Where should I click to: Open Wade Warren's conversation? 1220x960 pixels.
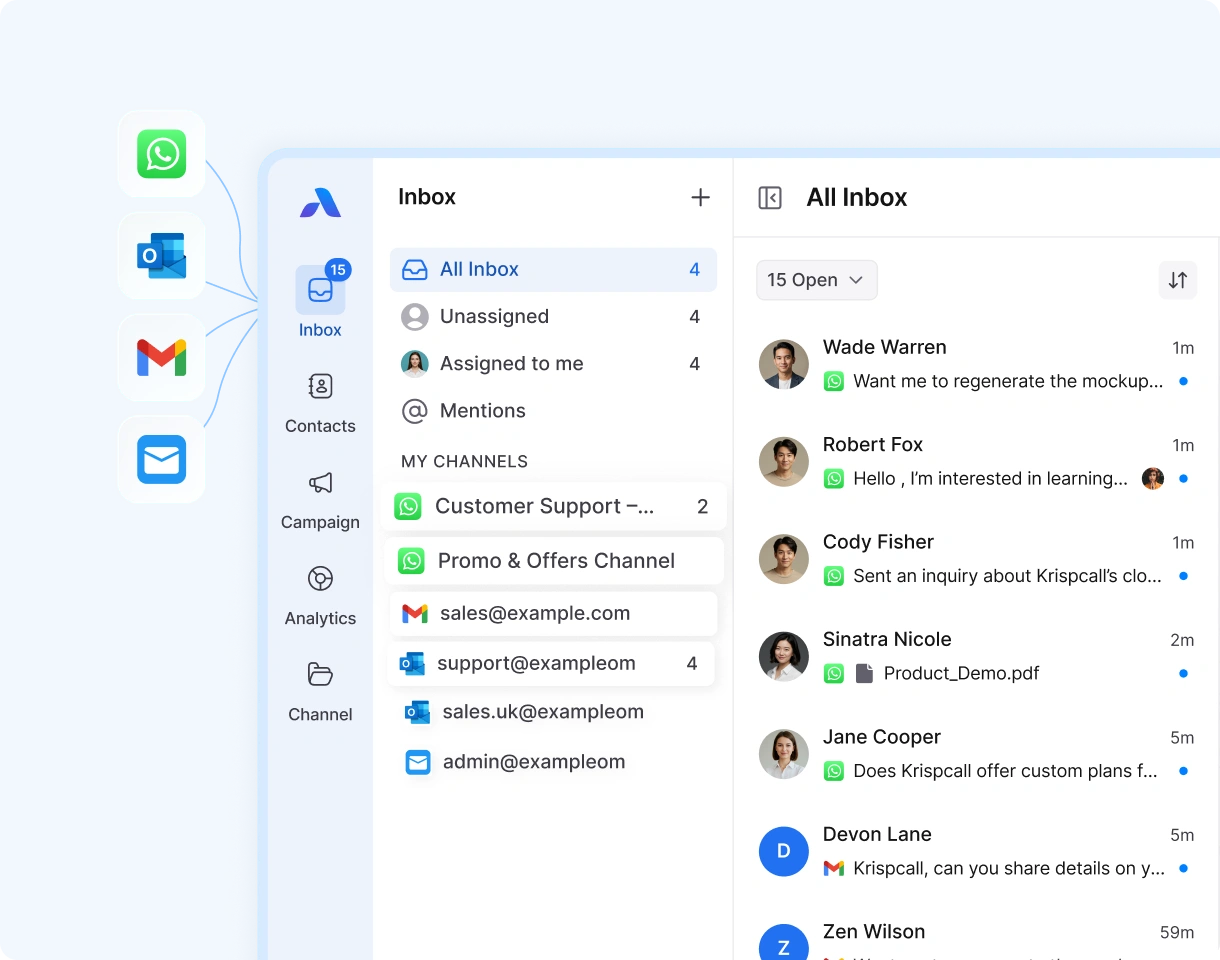click(x=975, y=364)
